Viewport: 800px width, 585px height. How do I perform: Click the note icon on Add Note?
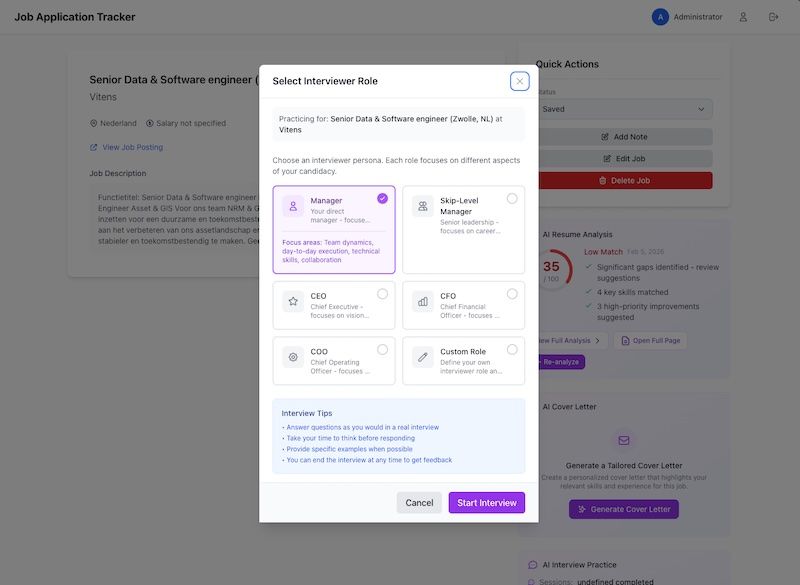[x=605, y=137]
